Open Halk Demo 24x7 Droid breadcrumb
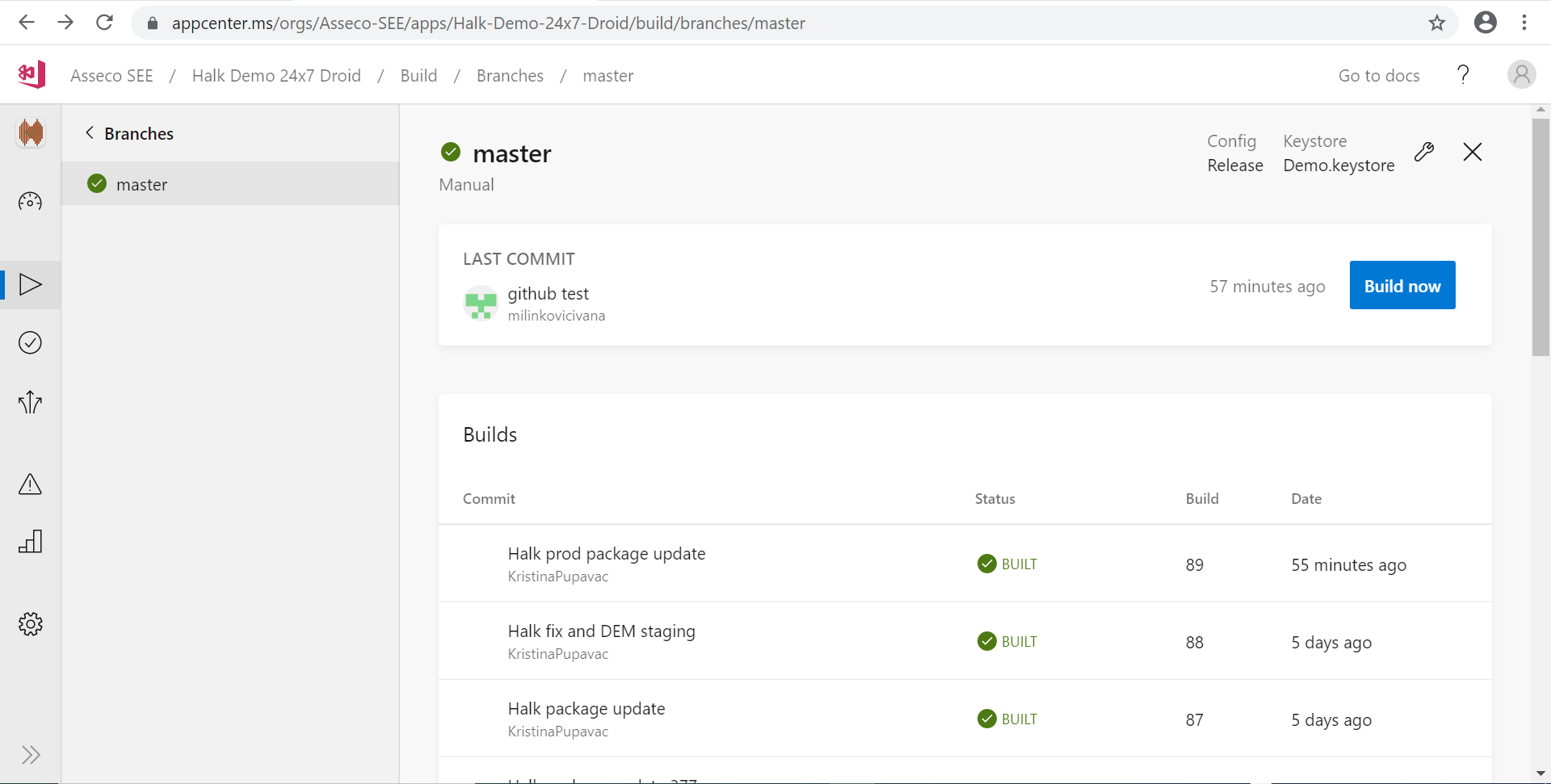 276,75
